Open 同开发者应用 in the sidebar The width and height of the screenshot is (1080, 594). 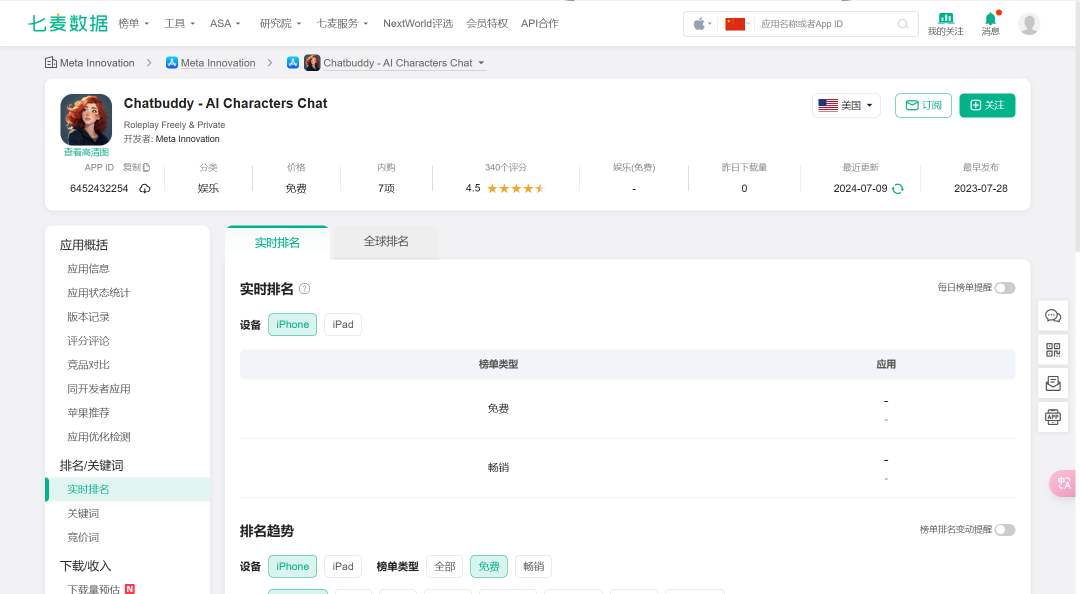(98, 389)
